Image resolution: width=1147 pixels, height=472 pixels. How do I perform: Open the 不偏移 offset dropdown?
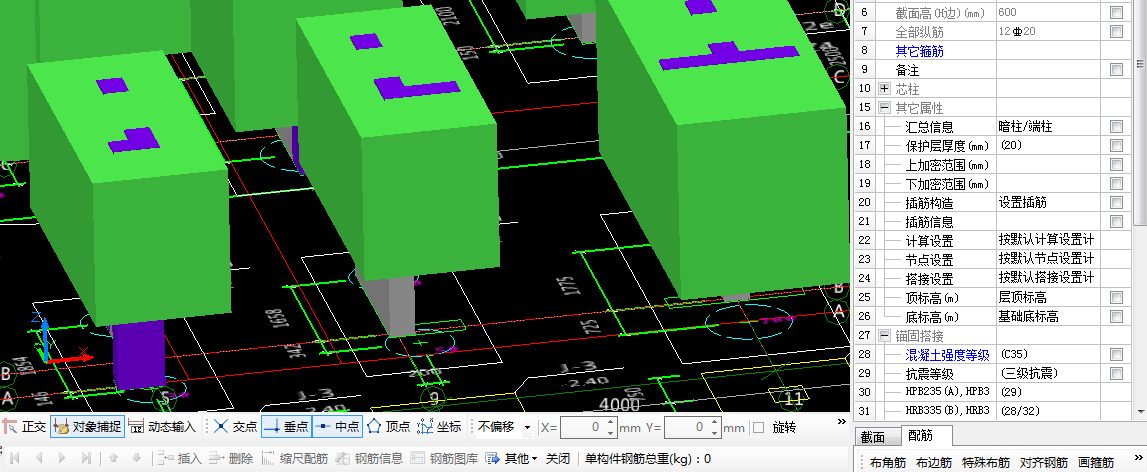pos(527,427)
